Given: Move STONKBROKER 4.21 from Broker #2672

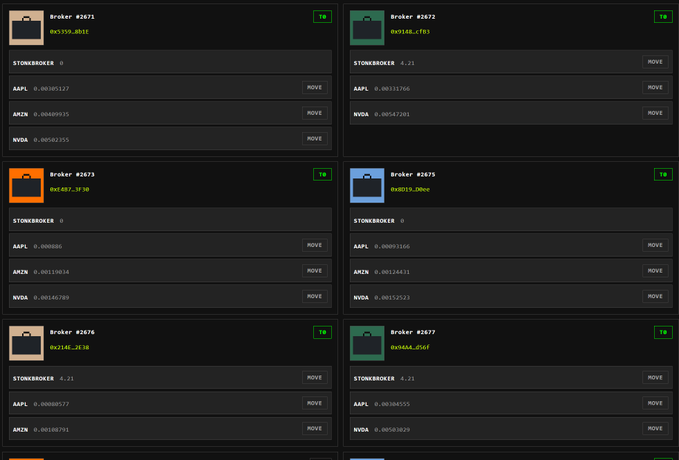Looking at the screenshot, I should coord(655,62).
